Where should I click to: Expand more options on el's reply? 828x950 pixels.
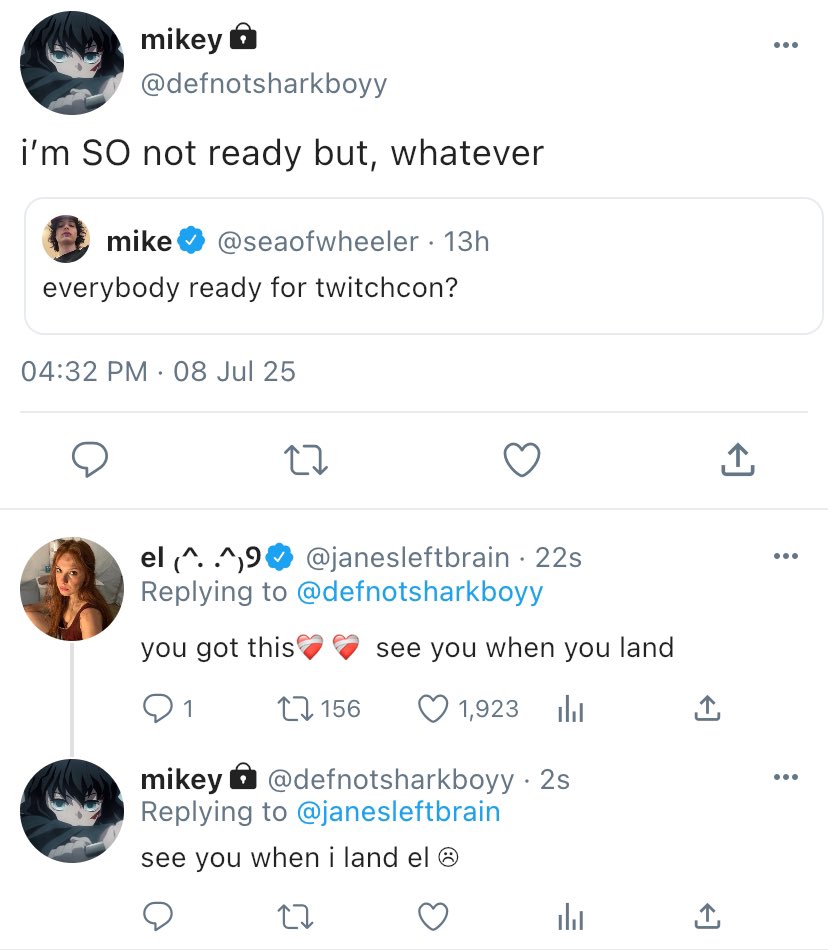point(786,556)
